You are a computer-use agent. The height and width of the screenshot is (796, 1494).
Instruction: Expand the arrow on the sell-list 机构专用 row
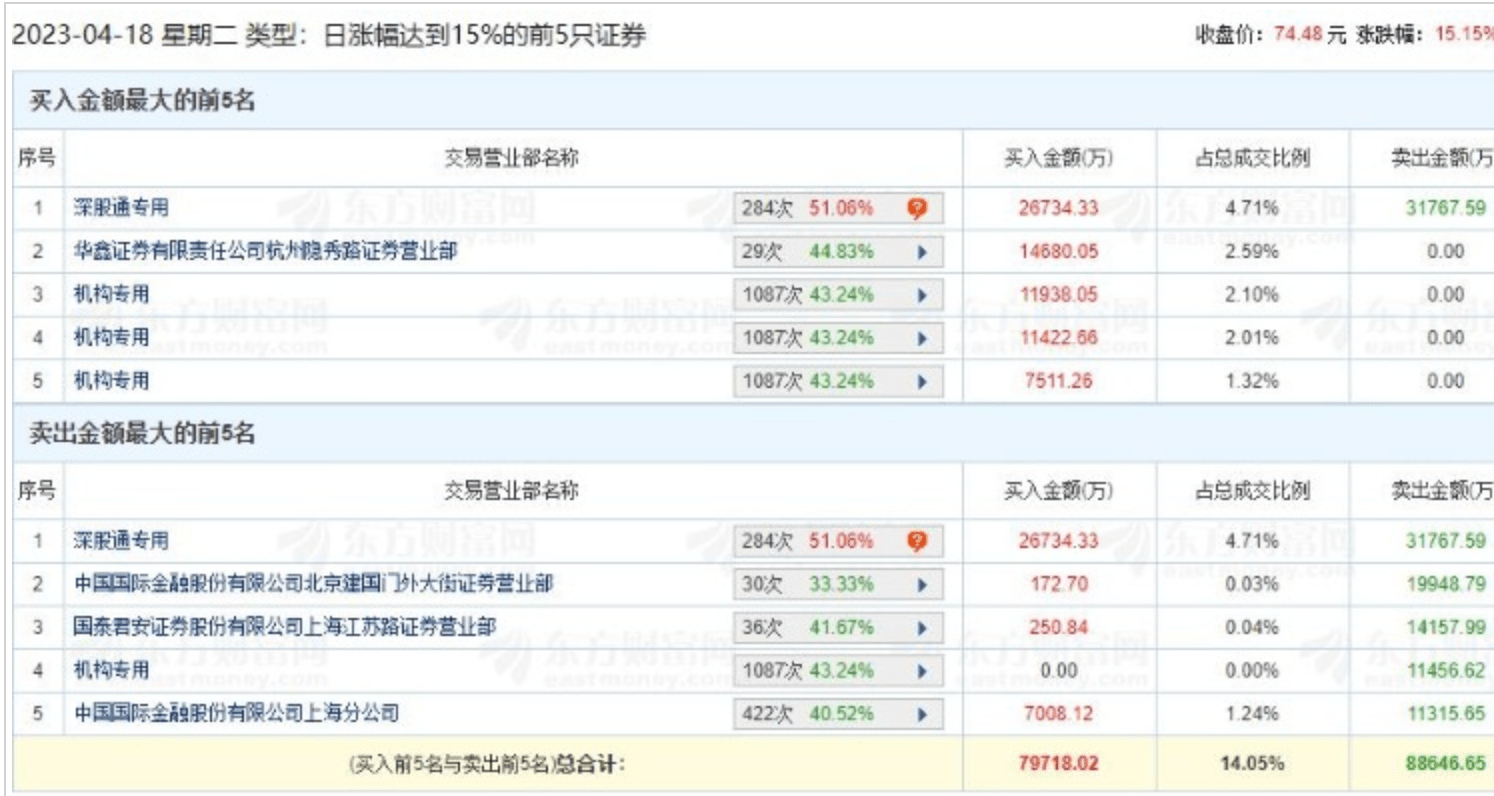pyautogui.click(x=922, y=671)
